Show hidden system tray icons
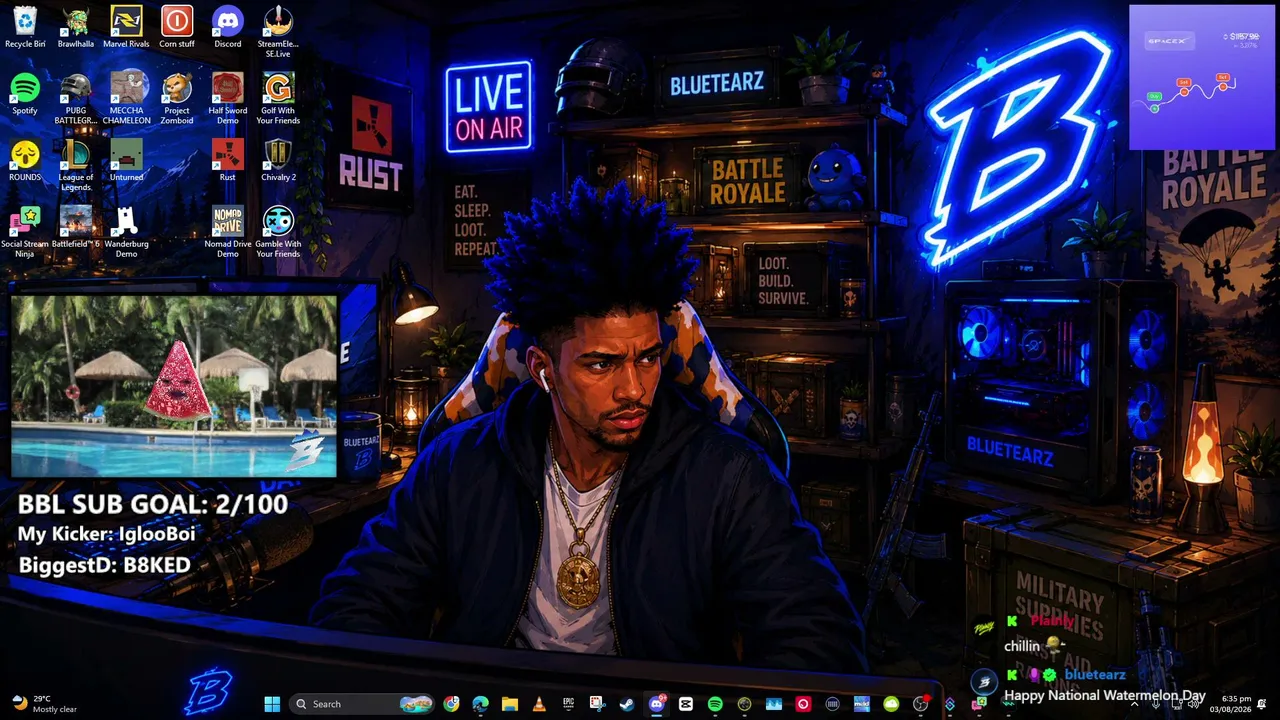The height and width of the screenshot is (720, 1280). click(x=1134, y=704)
